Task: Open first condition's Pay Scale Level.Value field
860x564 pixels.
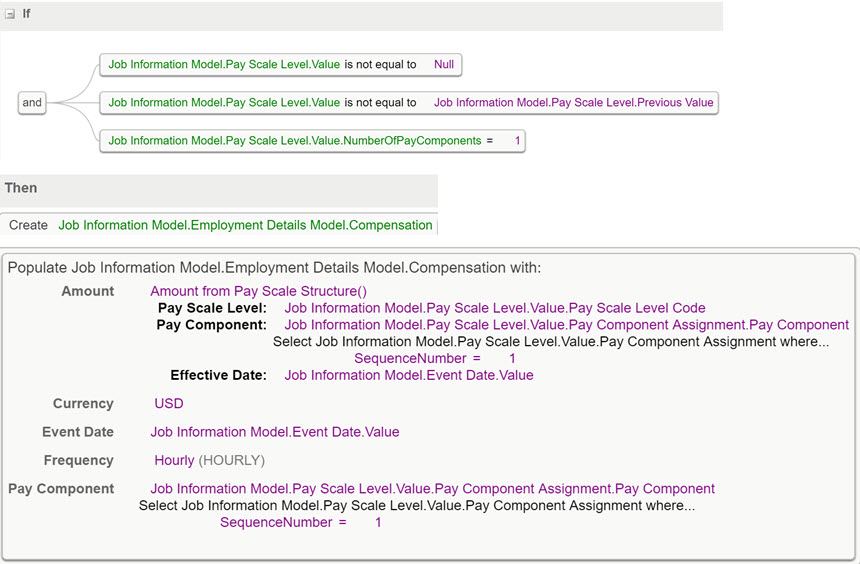Action: pyautogui.click(x=224, y=64)
